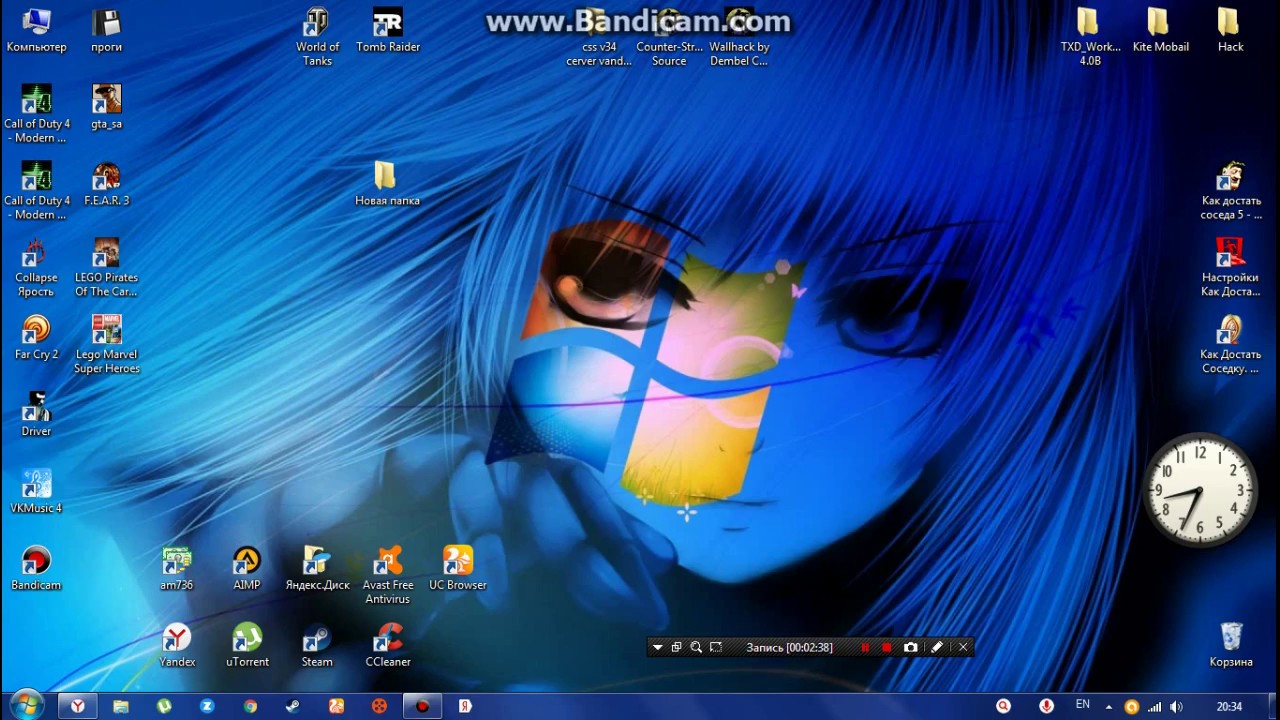Select the Tomb Raider shortcut
The image size is (1280, 720).
[388, 31]
